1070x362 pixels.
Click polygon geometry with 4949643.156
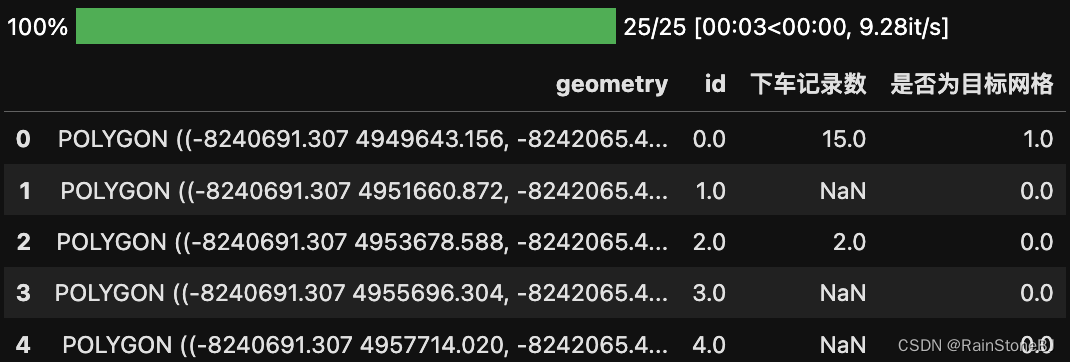[x=363, y=139]
